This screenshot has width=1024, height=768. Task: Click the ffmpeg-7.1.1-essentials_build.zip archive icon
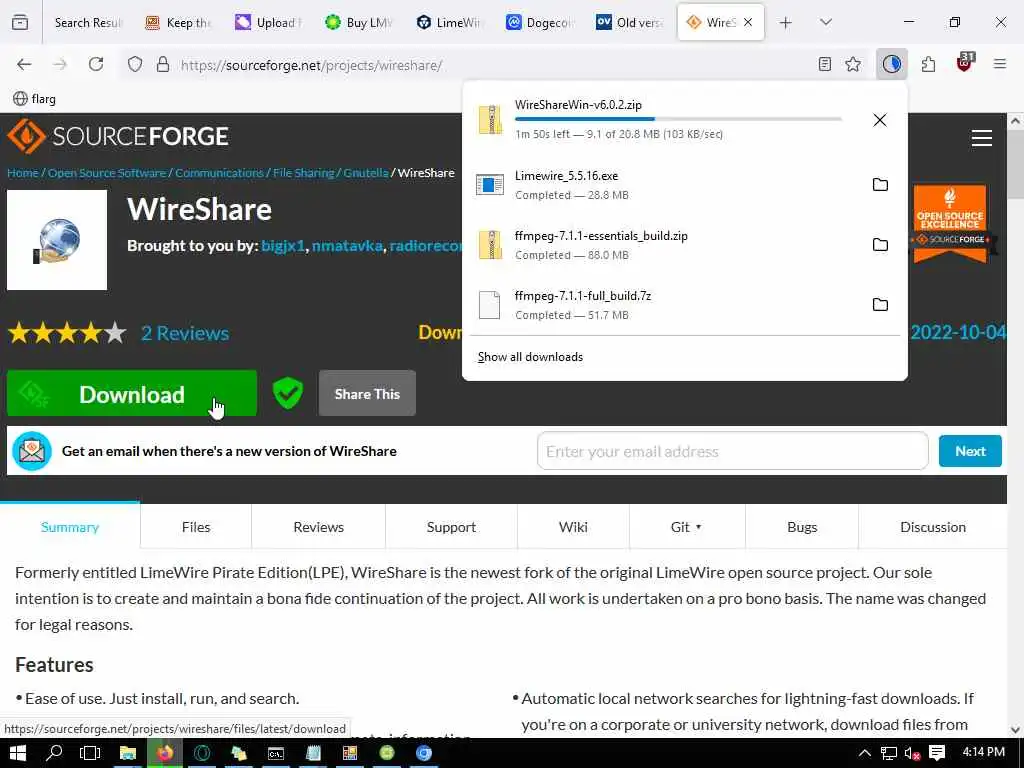point(490,245)
